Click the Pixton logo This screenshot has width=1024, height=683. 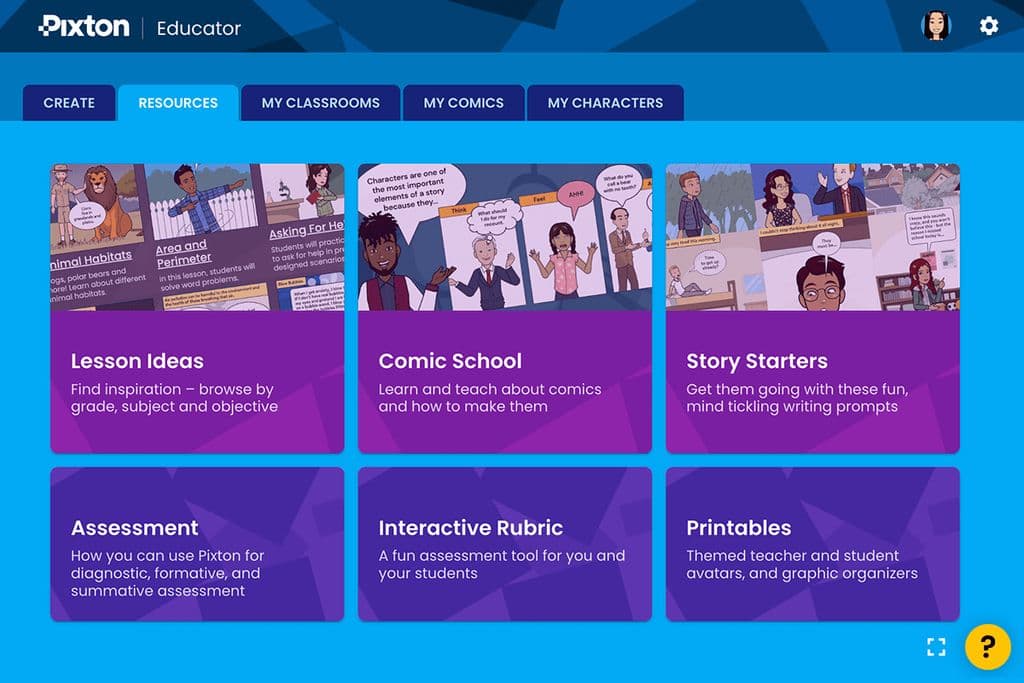pos(82,27)
